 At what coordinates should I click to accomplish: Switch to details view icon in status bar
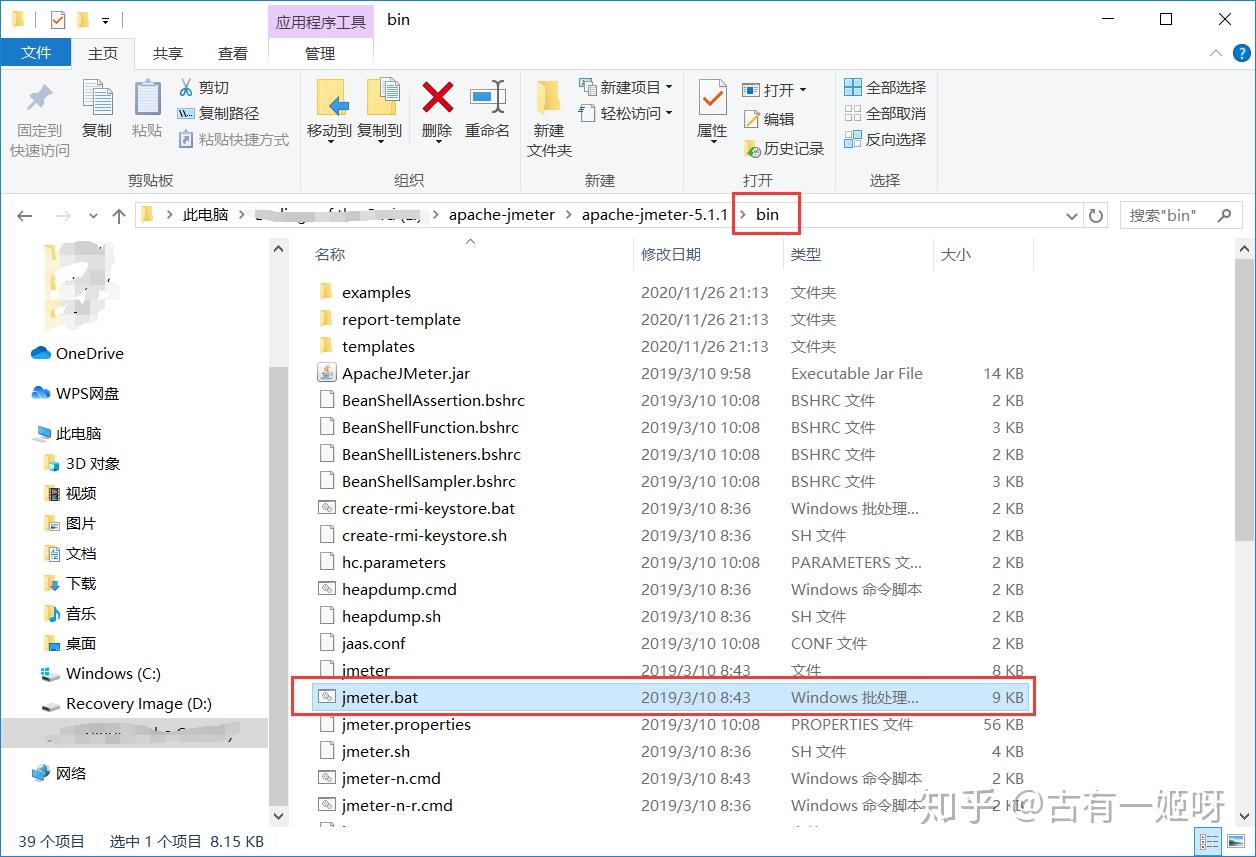(1208, 841)
